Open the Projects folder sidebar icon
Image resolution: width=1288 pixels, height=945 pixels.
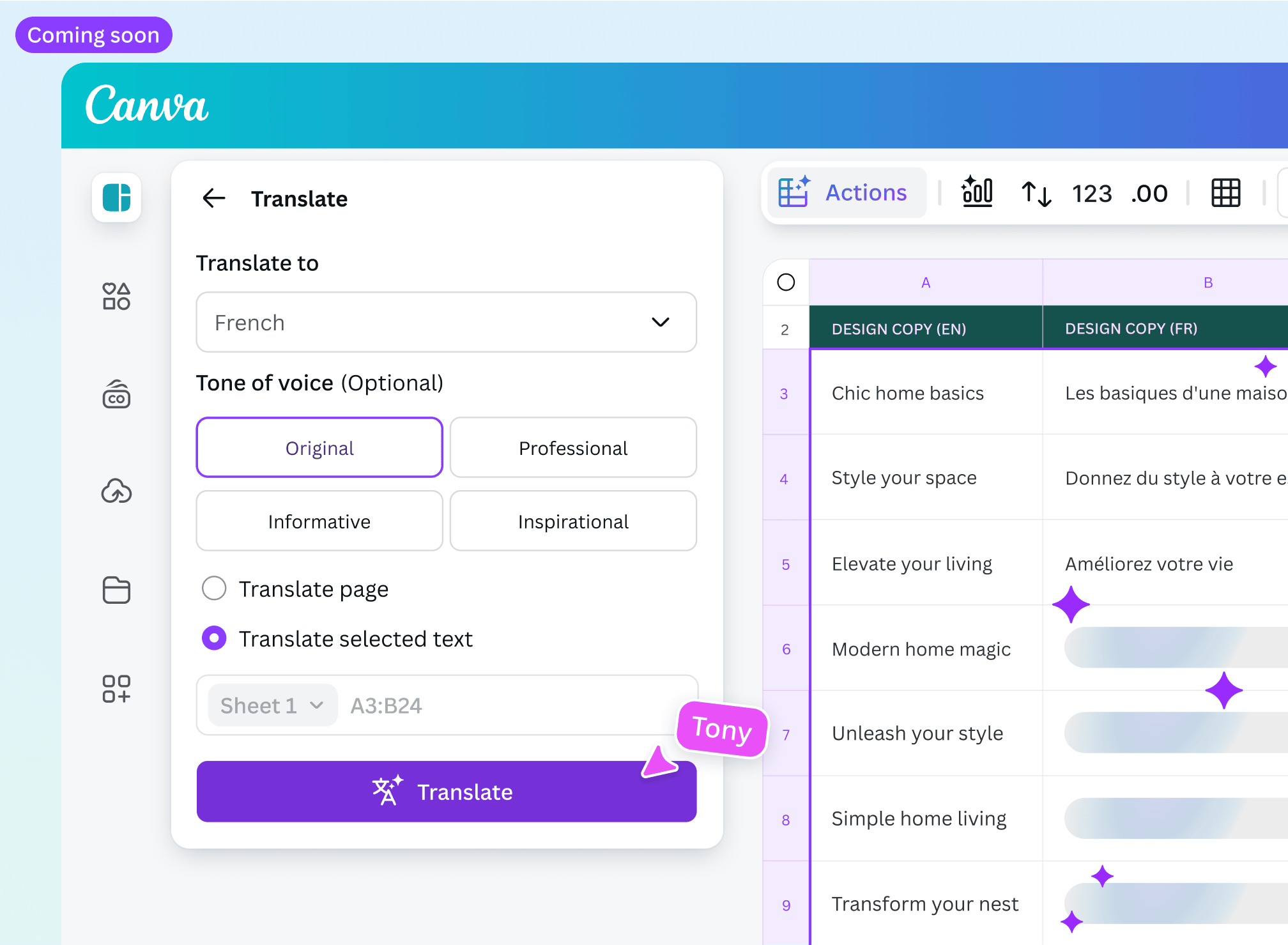pos(116,589)
